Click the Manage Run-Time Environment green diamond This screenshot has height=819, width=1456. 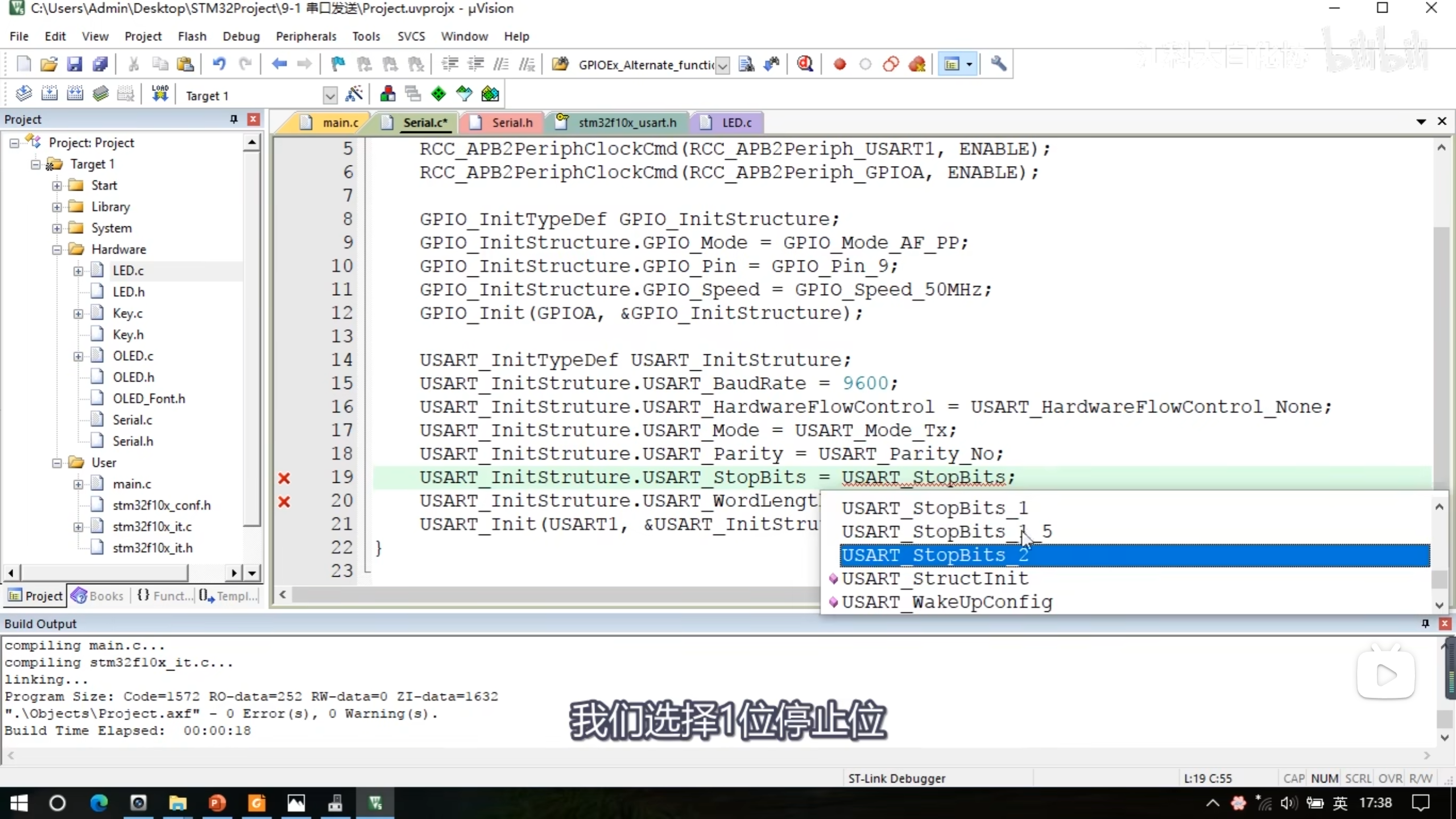click(439, 94)
